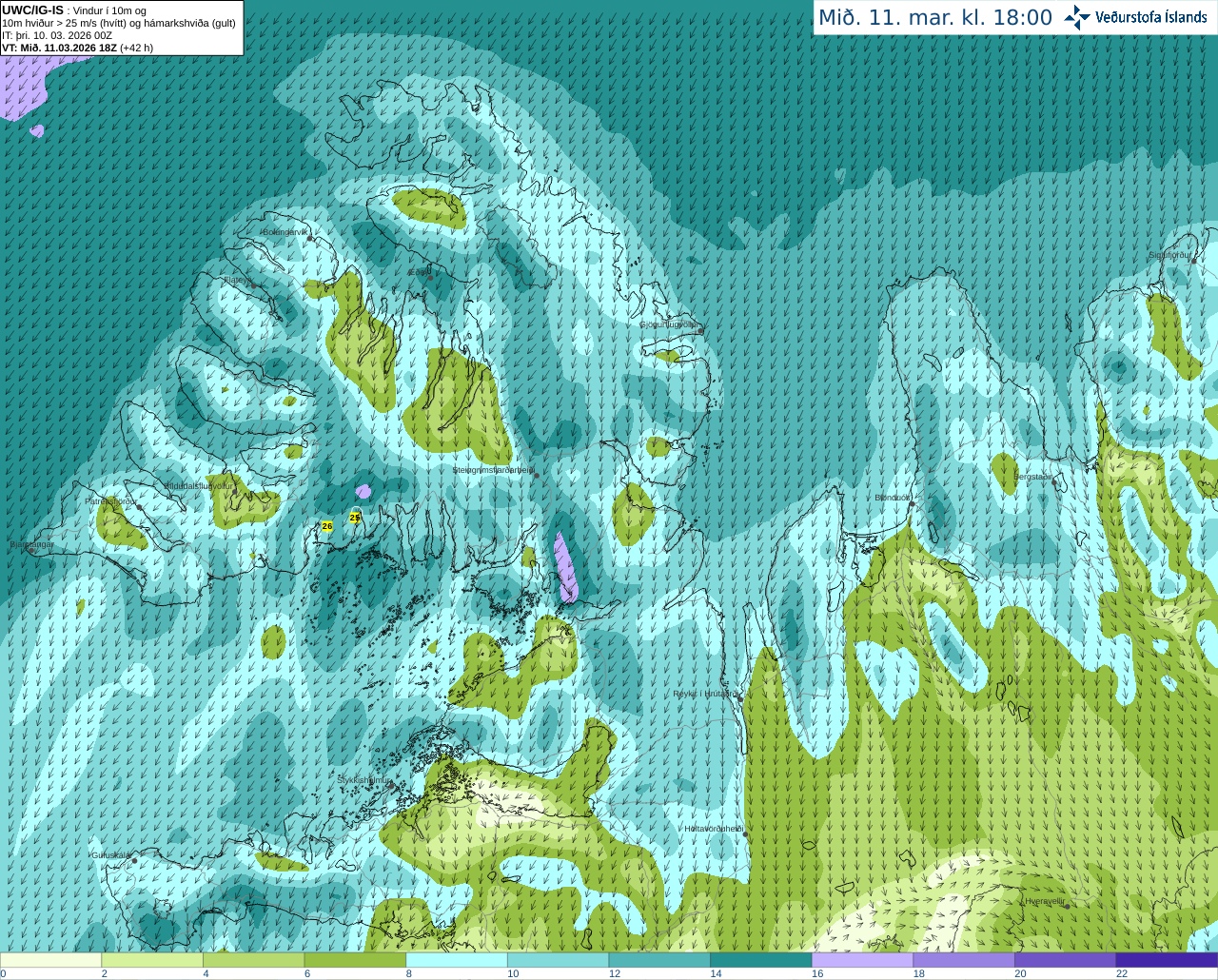
Task: Select the 6–8 m/s olive green legend swatch
Action: click(355, 960)
